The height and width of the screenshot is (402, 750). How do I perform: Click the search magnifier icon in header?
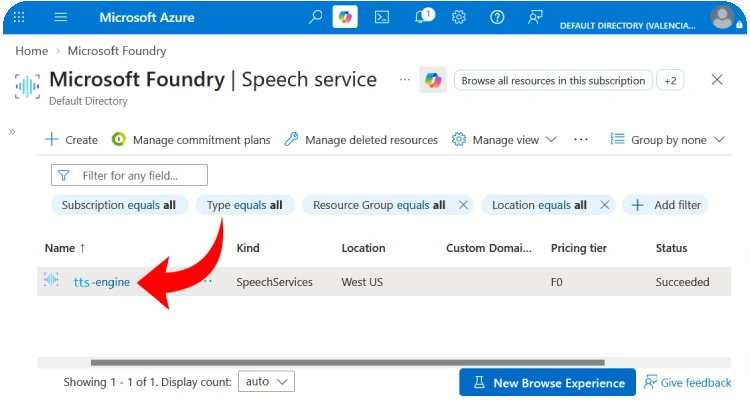click(315, 17)
